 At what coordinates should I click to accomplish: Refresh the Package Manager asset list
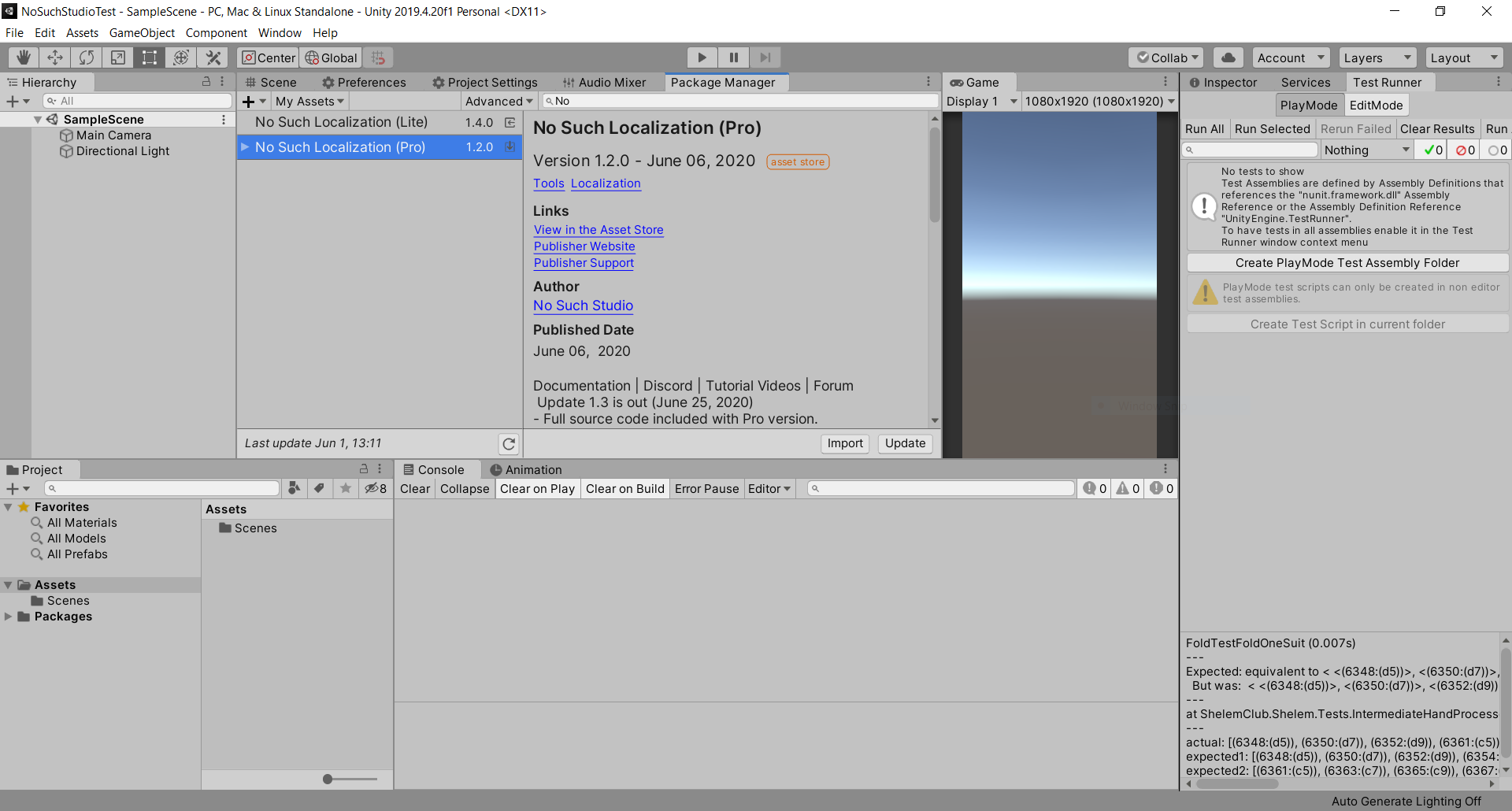click(x=509, y=443)
